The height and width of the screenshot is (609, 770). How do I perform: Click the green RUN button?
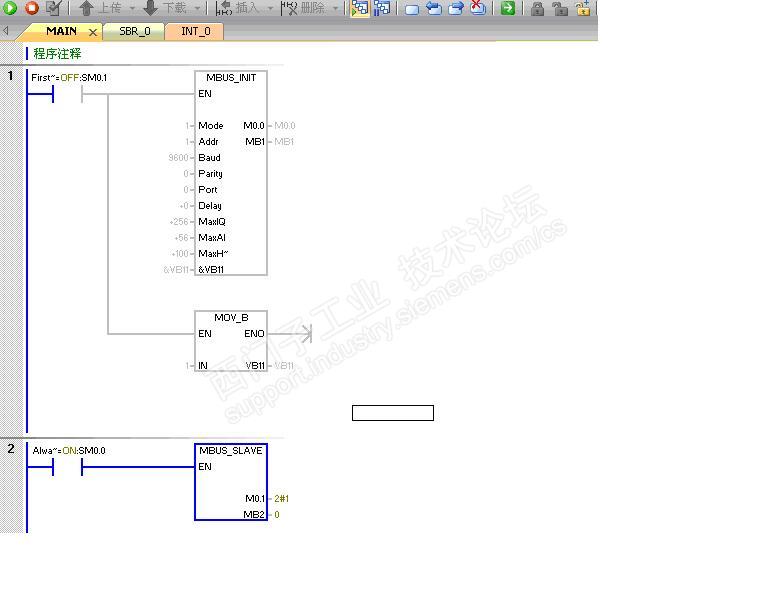[x=10, y=7]
